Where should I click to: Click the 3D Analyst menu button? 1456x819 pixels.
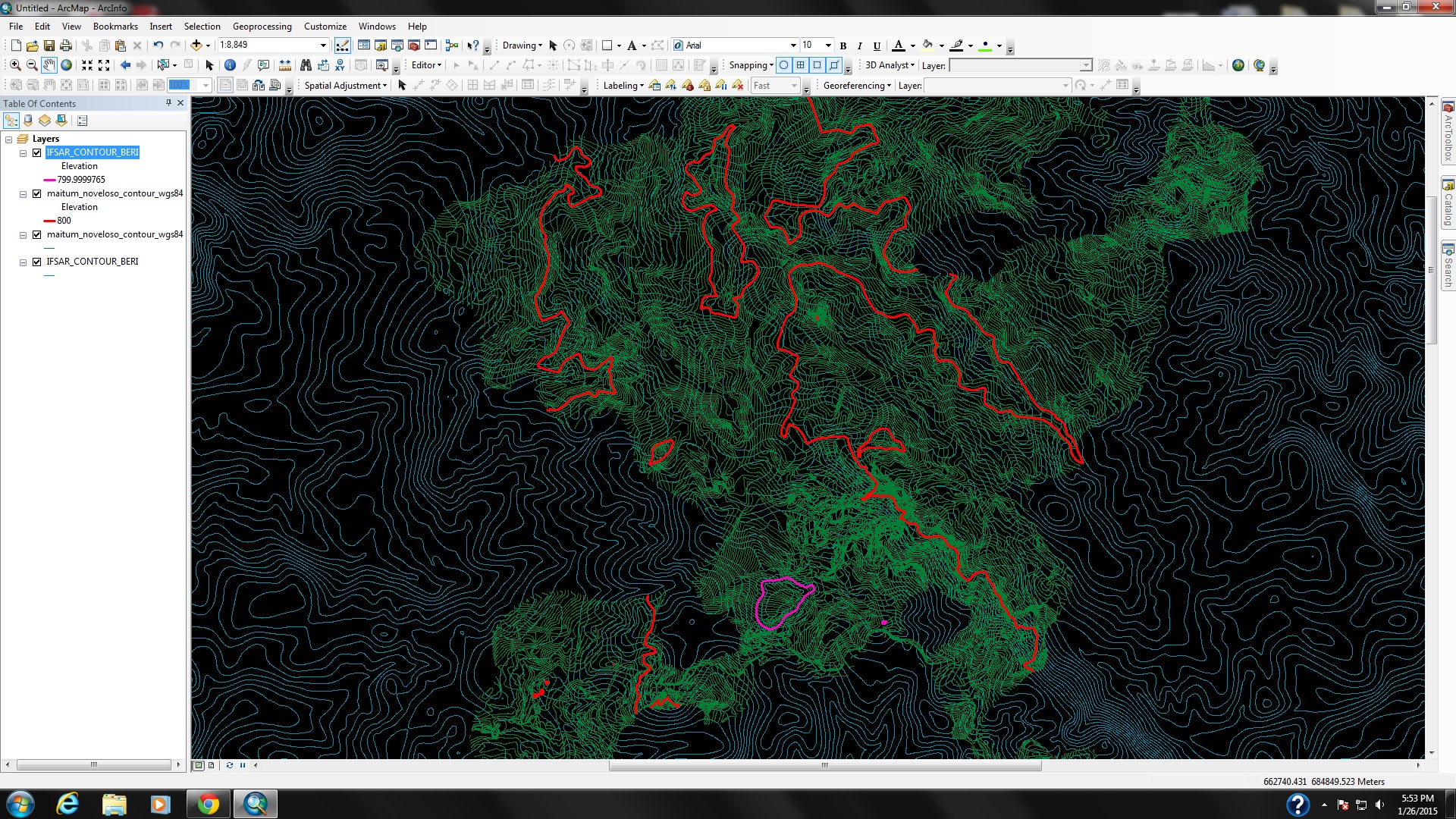pos(890,65)
